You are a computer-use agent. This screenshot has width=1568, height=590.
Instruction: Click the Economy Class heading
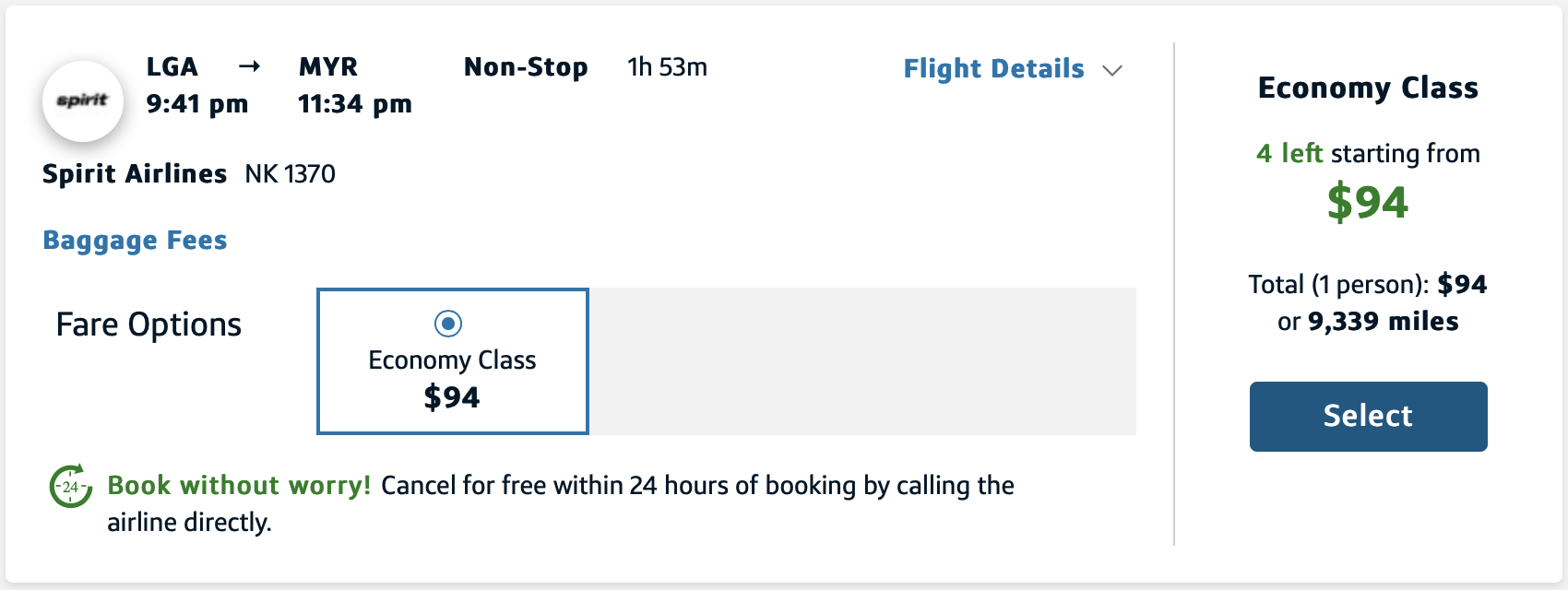(1369, 88)
